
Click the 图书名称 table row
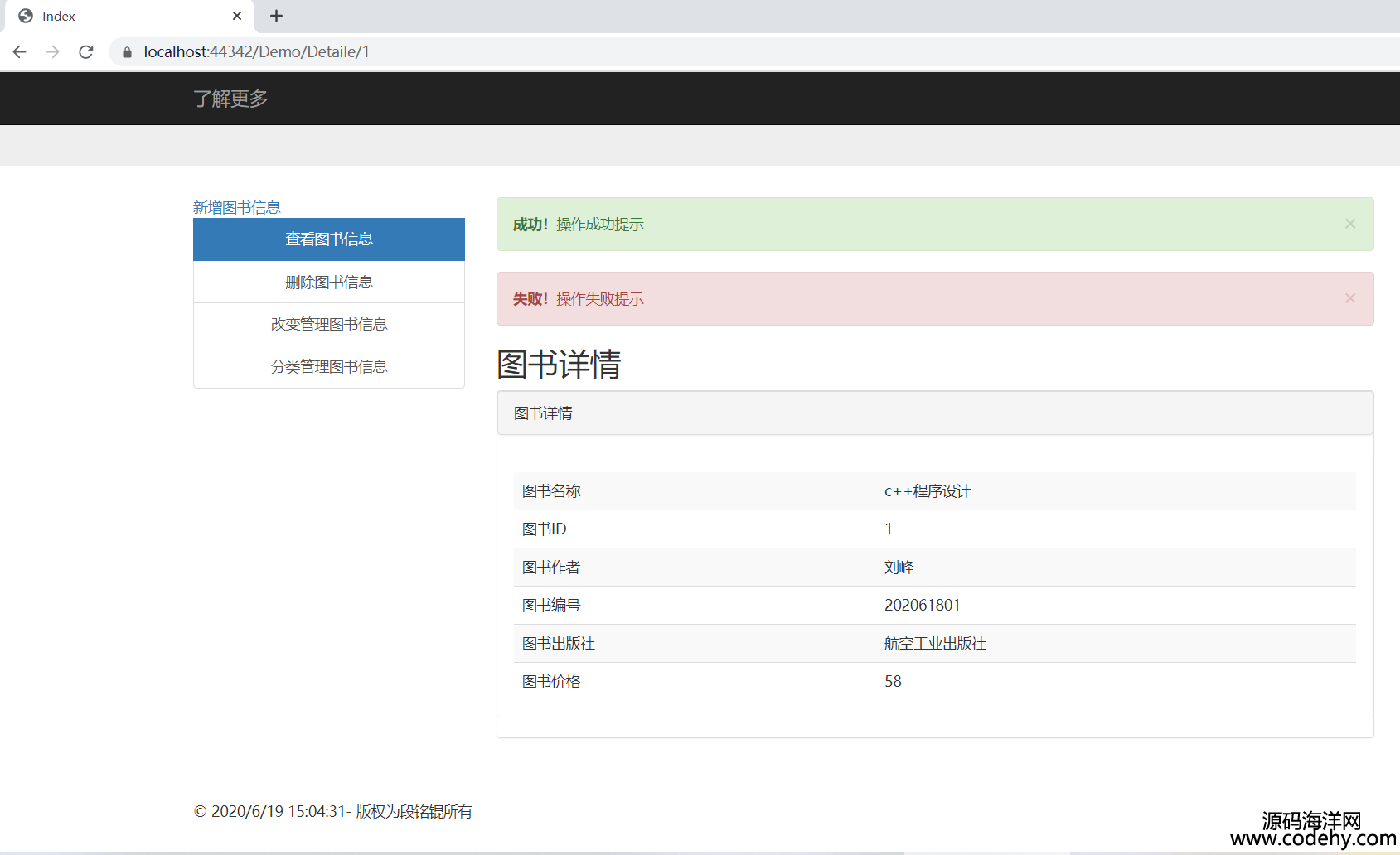pos(934,491)
